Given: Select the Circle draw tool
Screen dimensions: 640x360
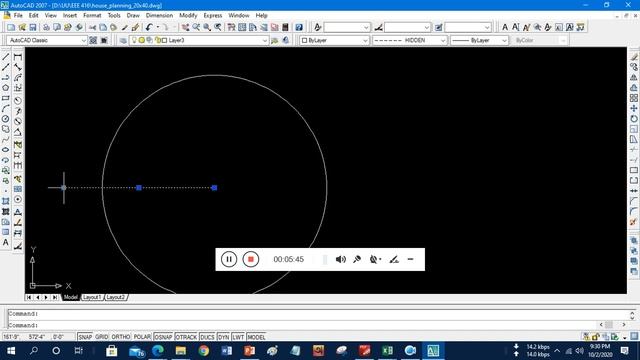Looking at the screenshot, I should [x=6, y=119].
